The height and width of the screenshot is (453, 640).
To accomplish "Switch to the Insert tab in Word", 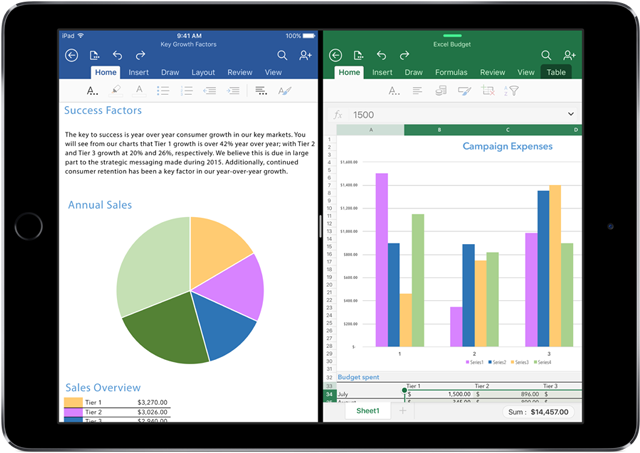I will tap(138, 72).
